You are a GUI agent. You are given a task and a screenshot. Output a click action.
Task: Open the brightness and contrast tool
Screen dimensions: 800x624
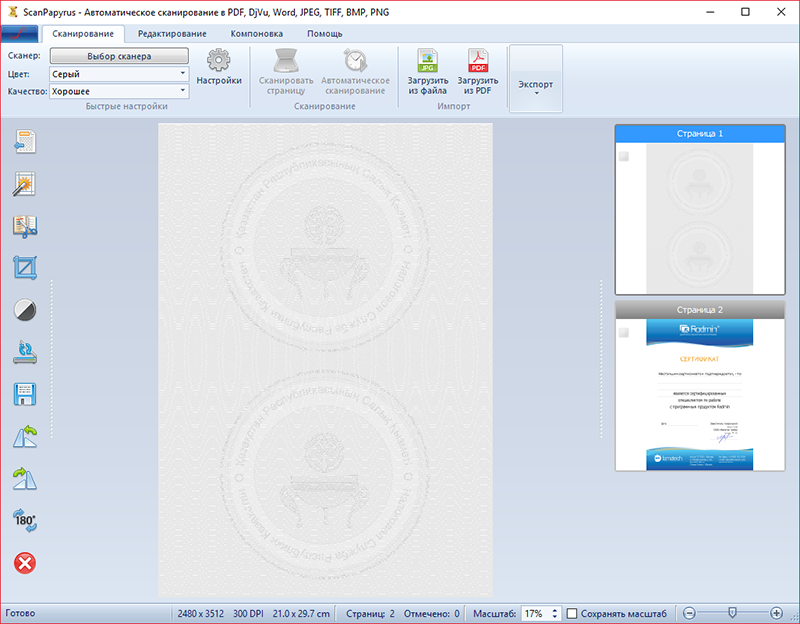[x=25, y=310]
